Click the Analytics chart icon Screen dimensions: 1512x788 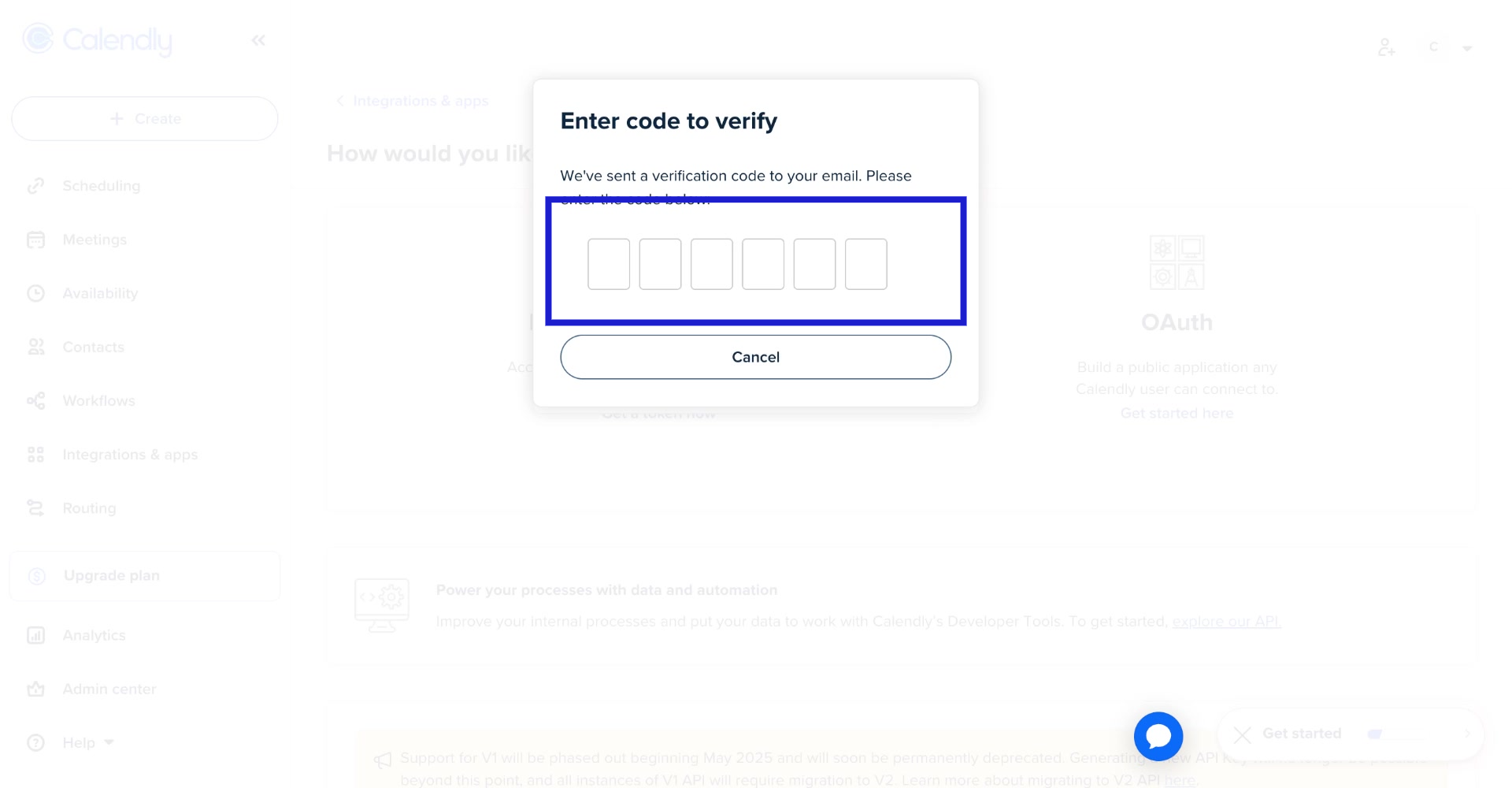[35, 635]
